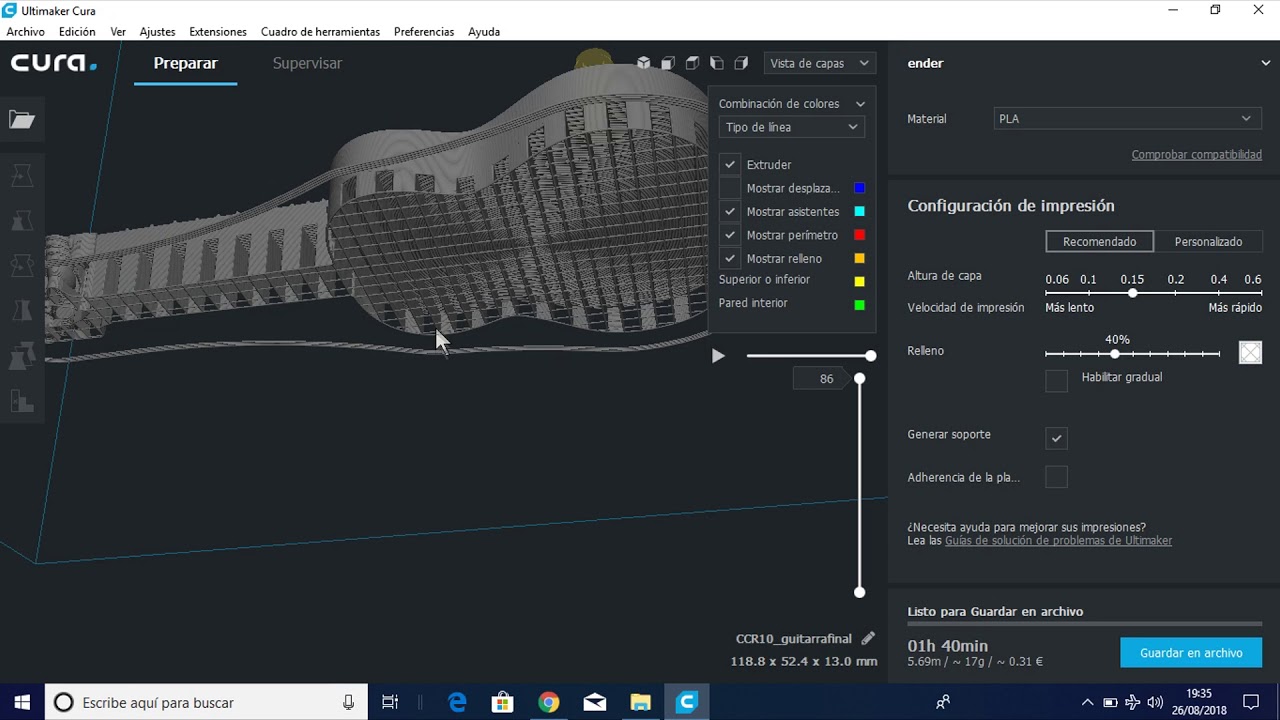1280x720 pixels.
Task: Switch to 3D perspective view cube
Action: coord(644,63)
